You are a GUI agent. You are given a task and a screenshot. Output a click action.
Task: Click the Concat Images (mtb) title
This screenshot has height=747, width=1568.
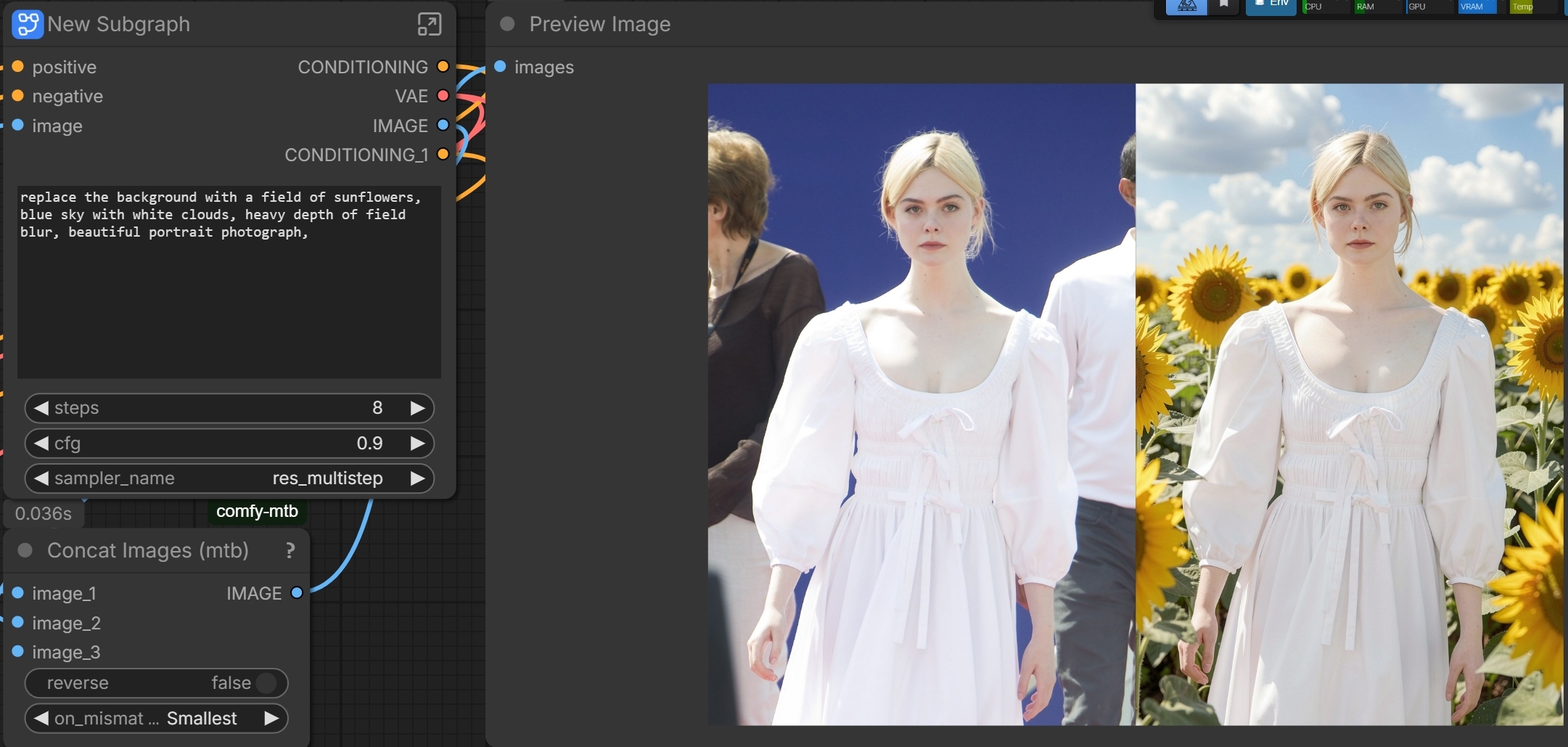(148, 550)
